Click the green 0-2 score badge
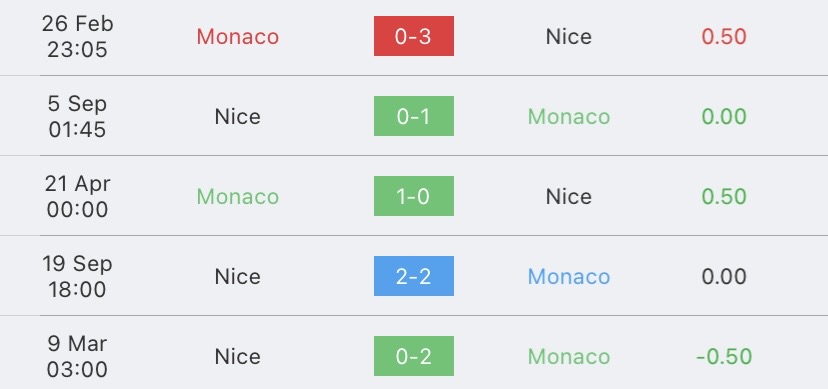The width and height of the screenshot is (828, 389). 413,356
